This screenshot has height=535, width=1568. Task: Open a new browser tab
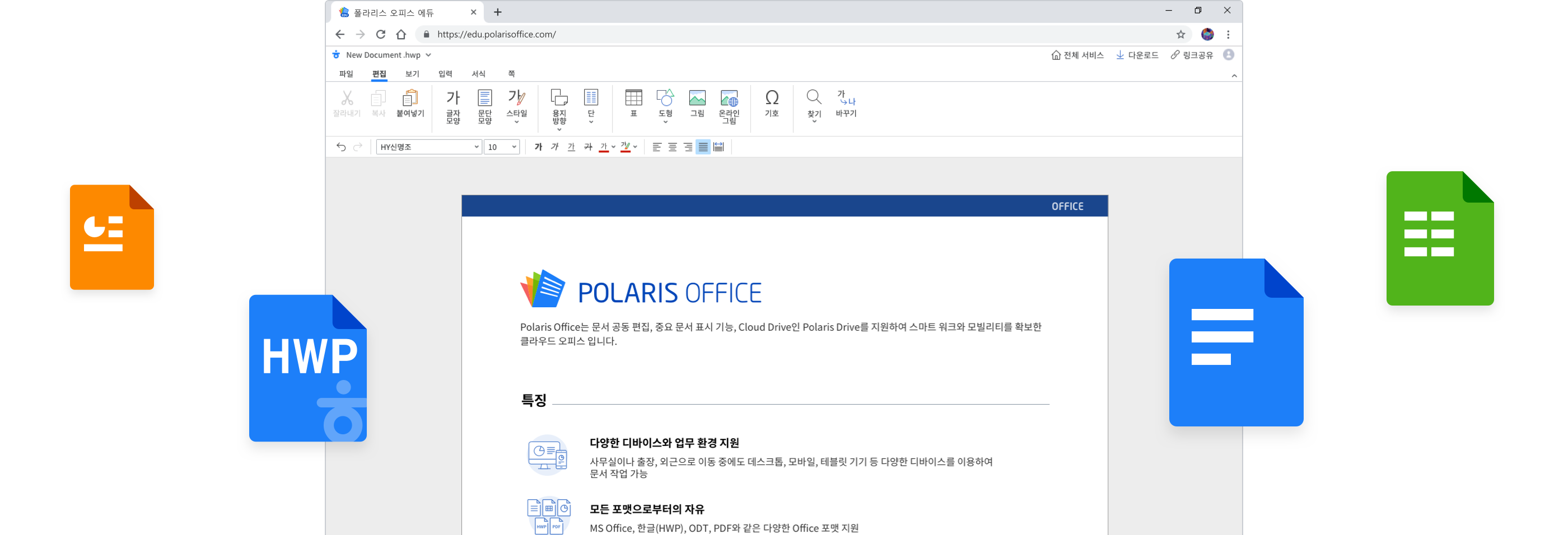tap(497, 12)
